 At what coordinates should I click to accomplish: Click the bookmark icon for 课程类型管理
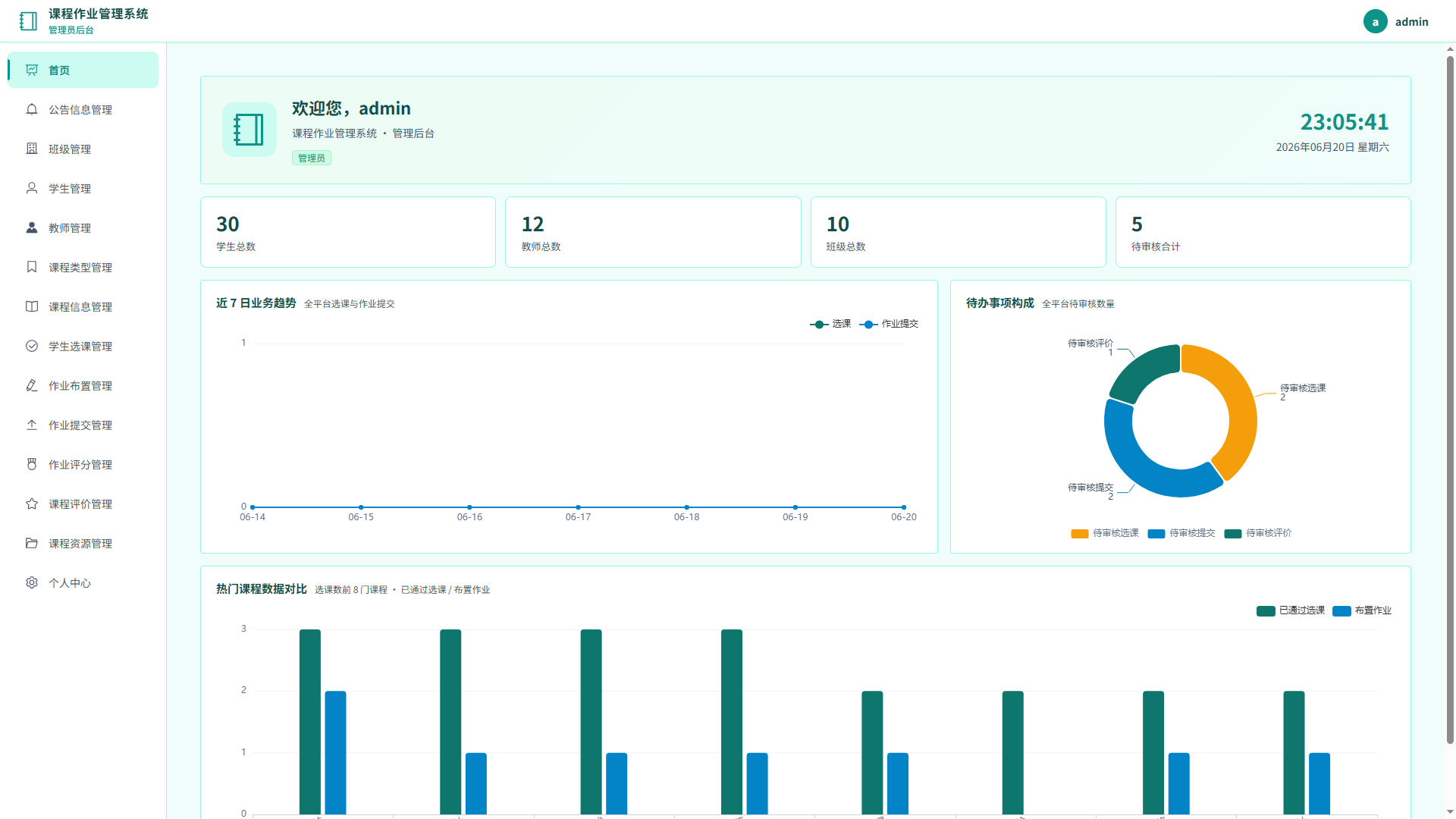pyautogui.click(x=32, y=267)
